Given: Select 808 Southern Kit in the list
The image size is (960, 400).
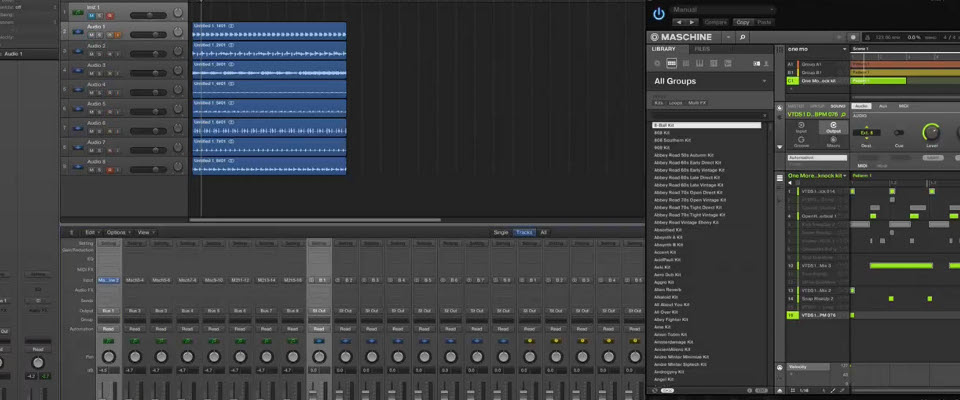Looking at the screenshot, I should click(673, 140).
